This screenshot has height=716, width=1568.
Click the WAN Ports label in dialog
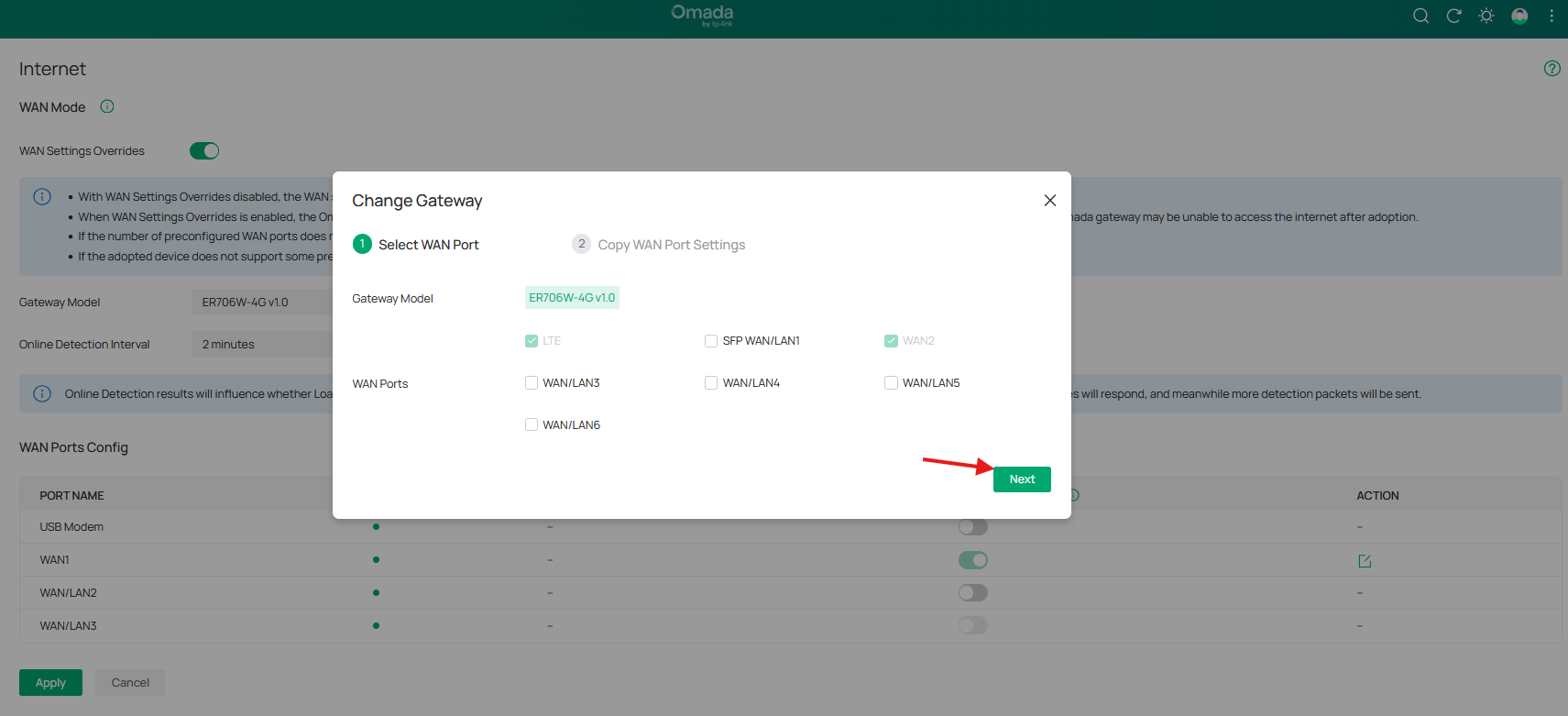[x=380, y=384]
